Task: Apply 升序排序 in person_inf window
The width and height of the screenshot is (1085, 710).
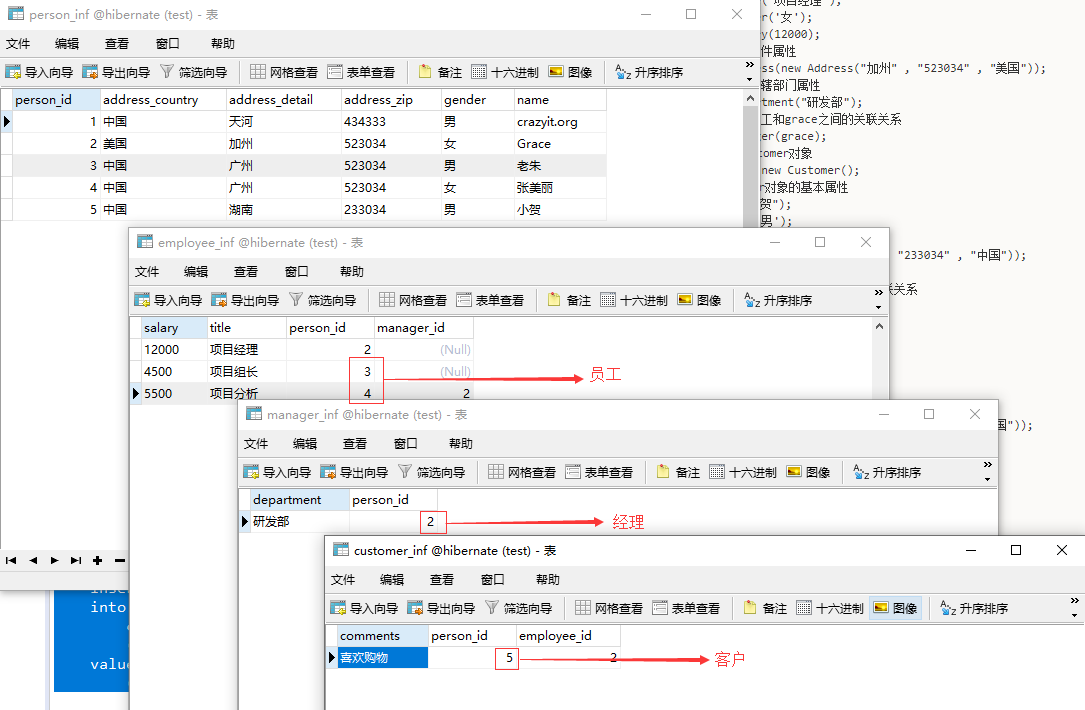Action: 649,72
